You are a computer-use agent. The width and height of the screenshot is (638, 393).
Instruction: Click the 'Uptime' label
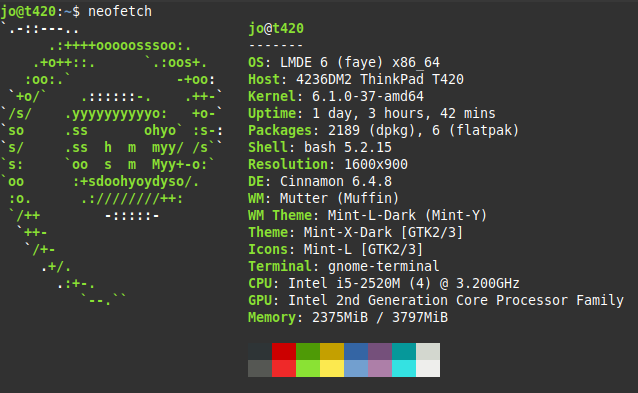pyautogui.click(x=272, y=114)
